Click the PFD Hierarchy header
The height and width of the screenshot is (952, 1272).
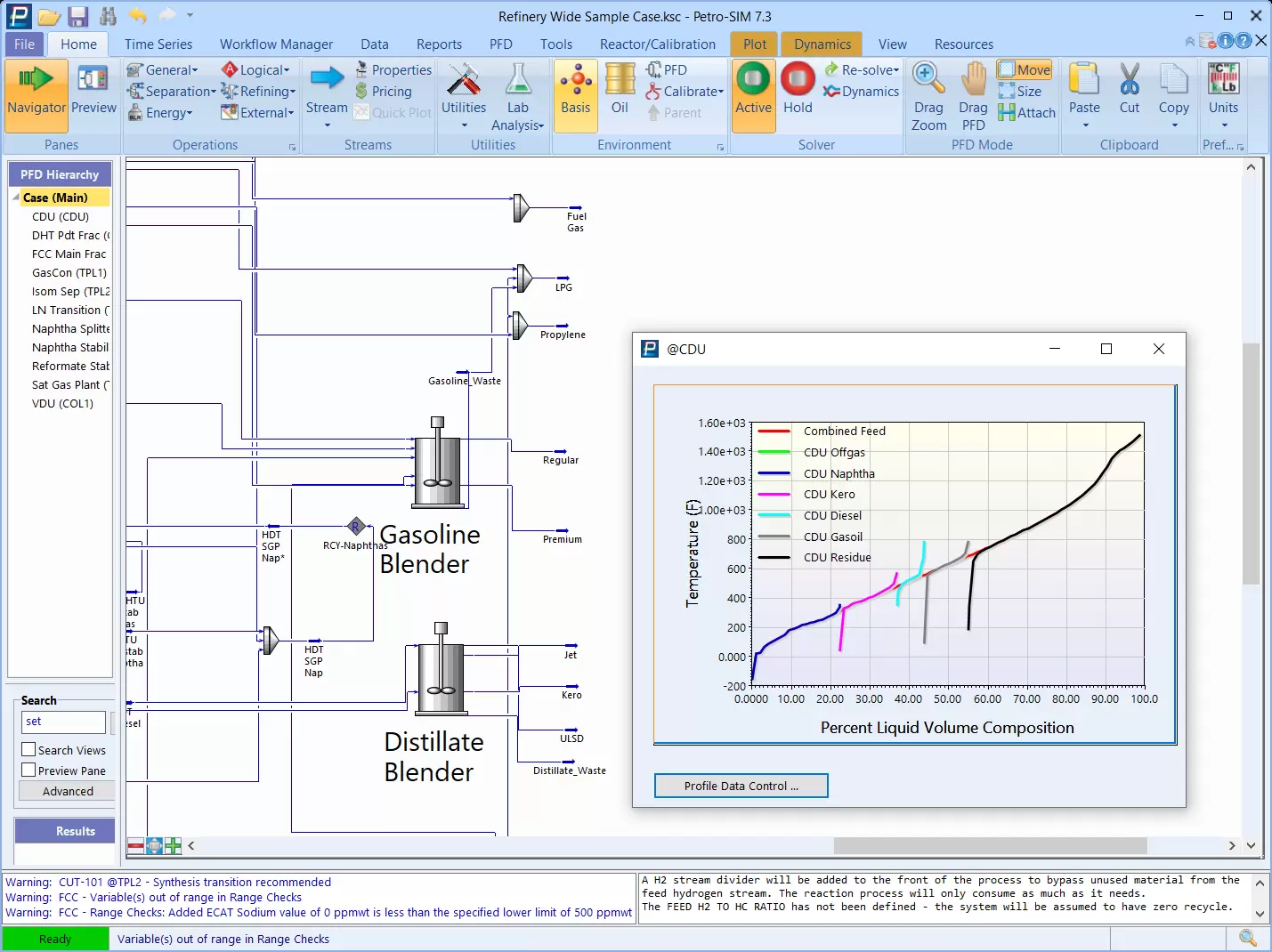pyautogui.click(x=60, y=174)
